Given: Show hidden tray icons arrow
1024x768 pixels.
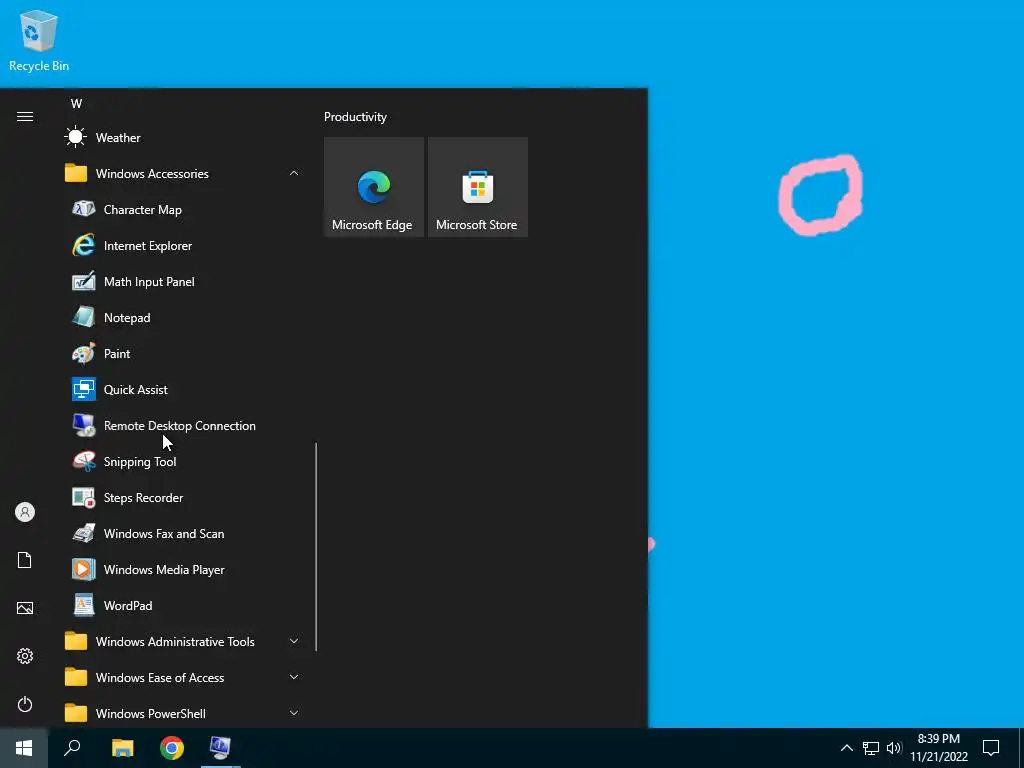Looking at the screenshot, I should (x=846, y=748).
